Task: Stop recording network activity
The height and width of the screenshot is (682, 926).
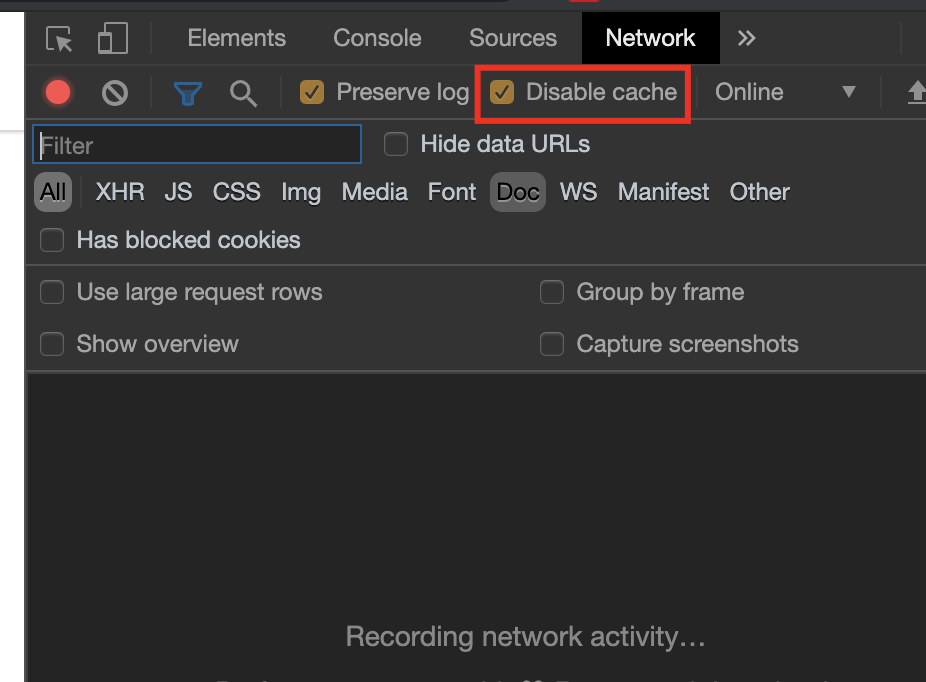Action: [x=57, y=92]
